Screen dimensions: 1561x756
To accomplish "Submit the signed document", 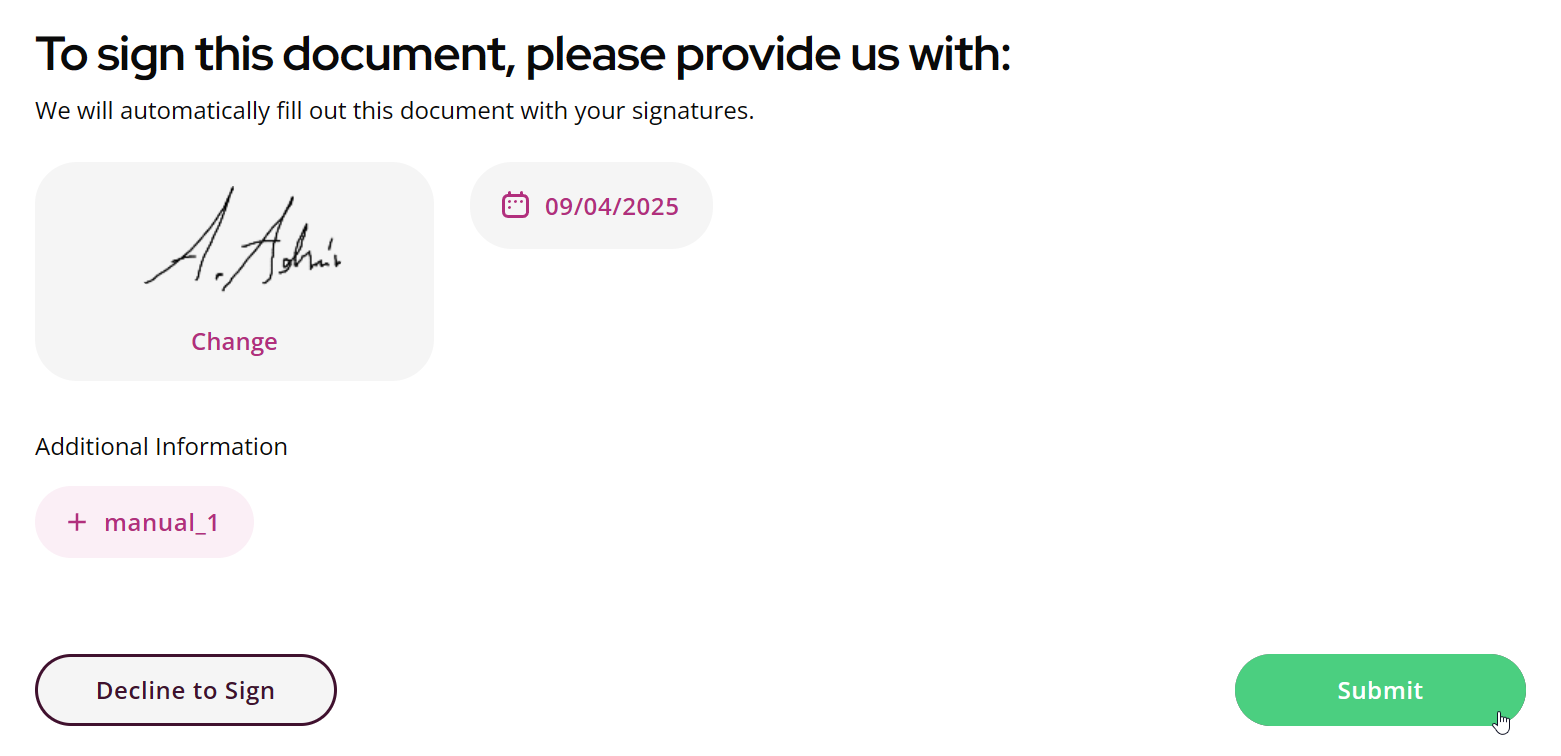I will [x=1380, y=690].
